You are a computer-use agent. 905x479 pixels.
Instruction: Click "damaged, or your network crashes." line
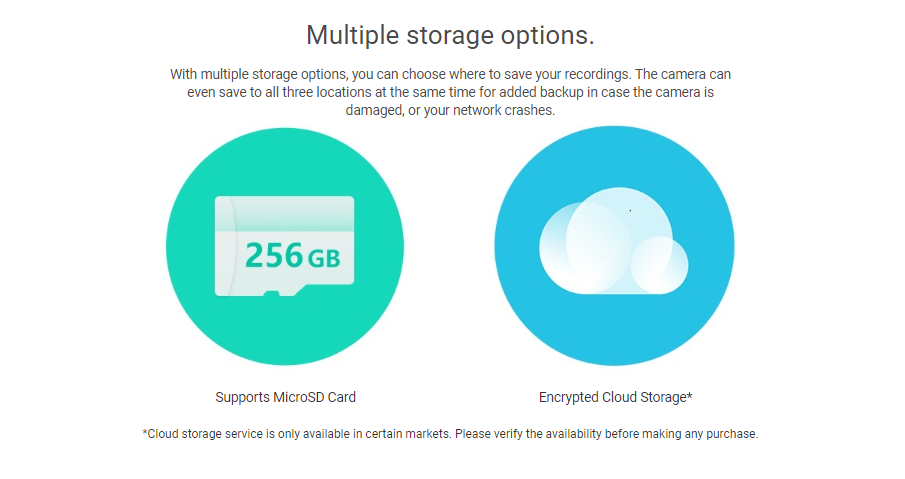tap(450, 110)
